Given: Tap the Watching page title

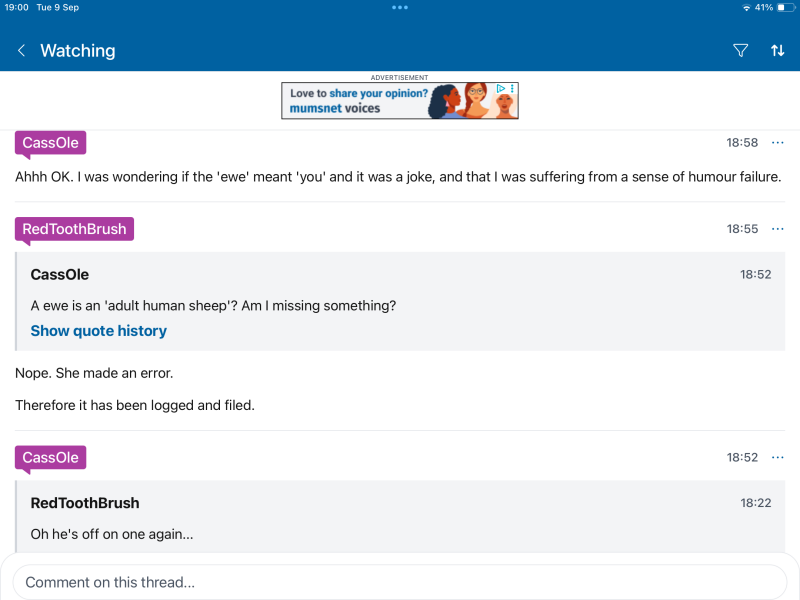Looking at the screenshot, I should click(77, 51).
